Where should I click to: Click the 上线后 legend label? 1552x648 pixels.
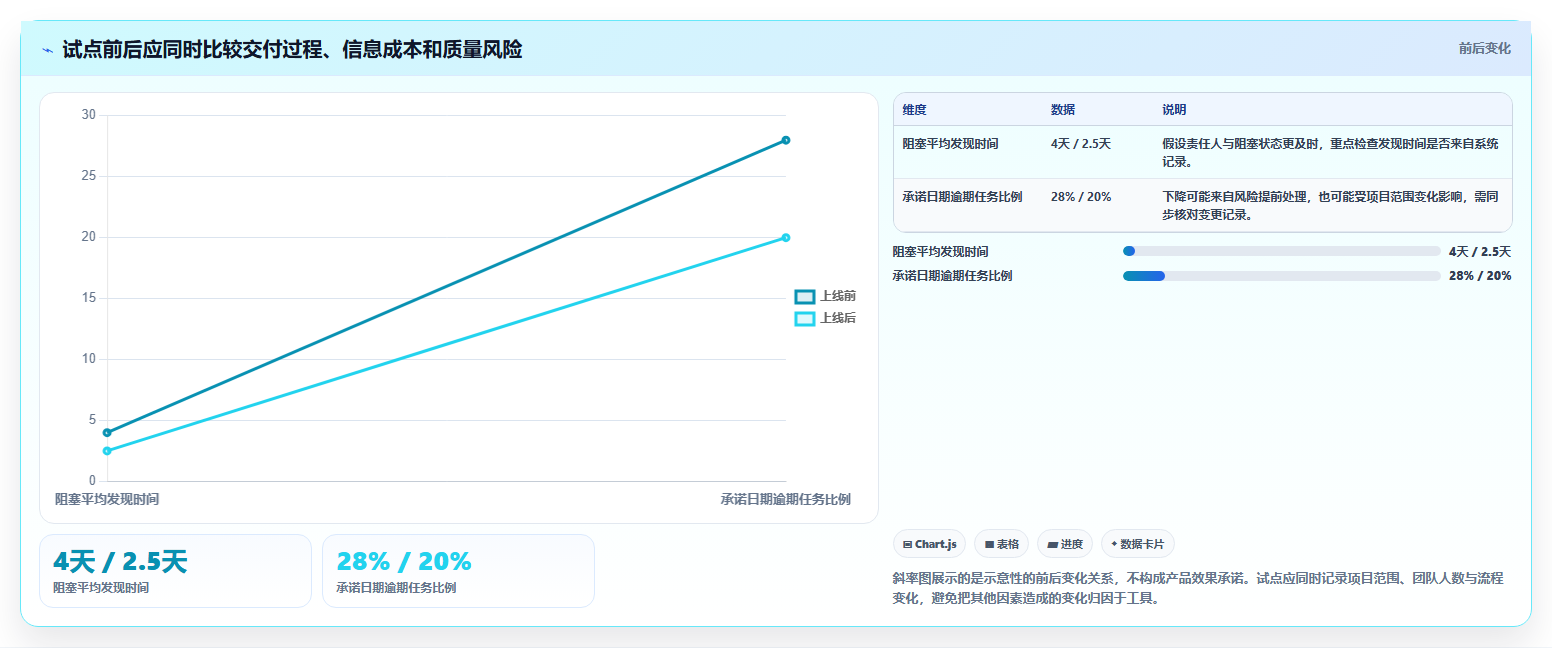[838, 318]
